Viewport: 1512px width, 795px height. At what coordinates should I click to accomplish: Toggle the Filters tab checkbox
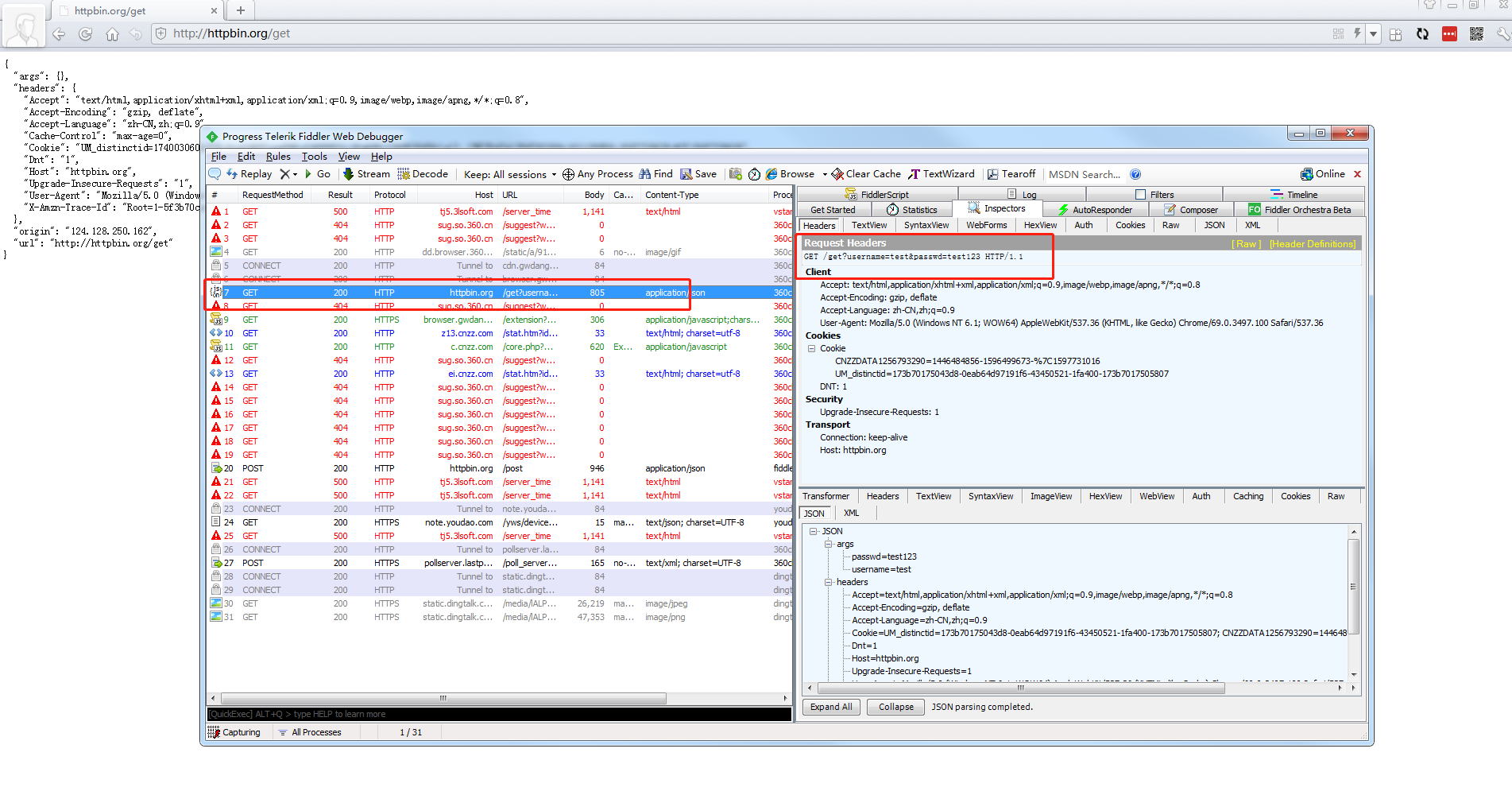click(x=1141, y=194)
